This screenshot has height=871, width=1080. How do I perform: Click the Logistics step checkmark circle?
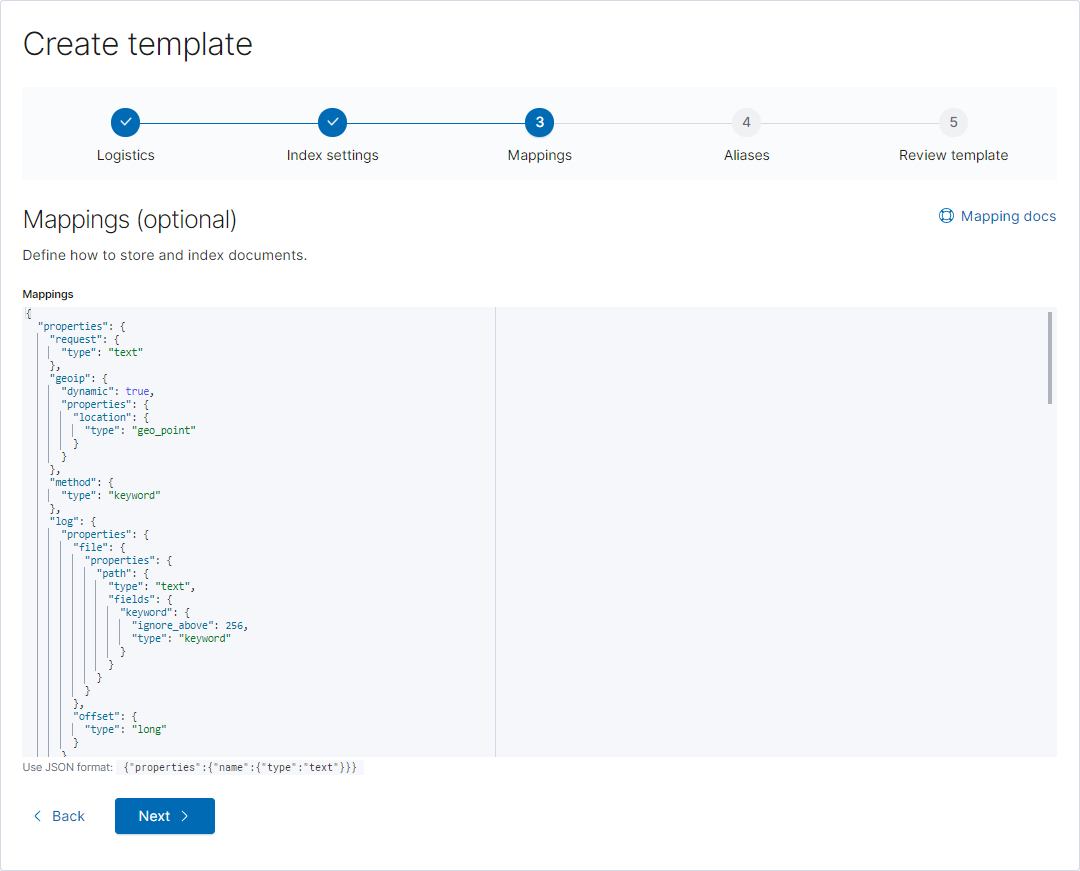[x=125, y=123]
